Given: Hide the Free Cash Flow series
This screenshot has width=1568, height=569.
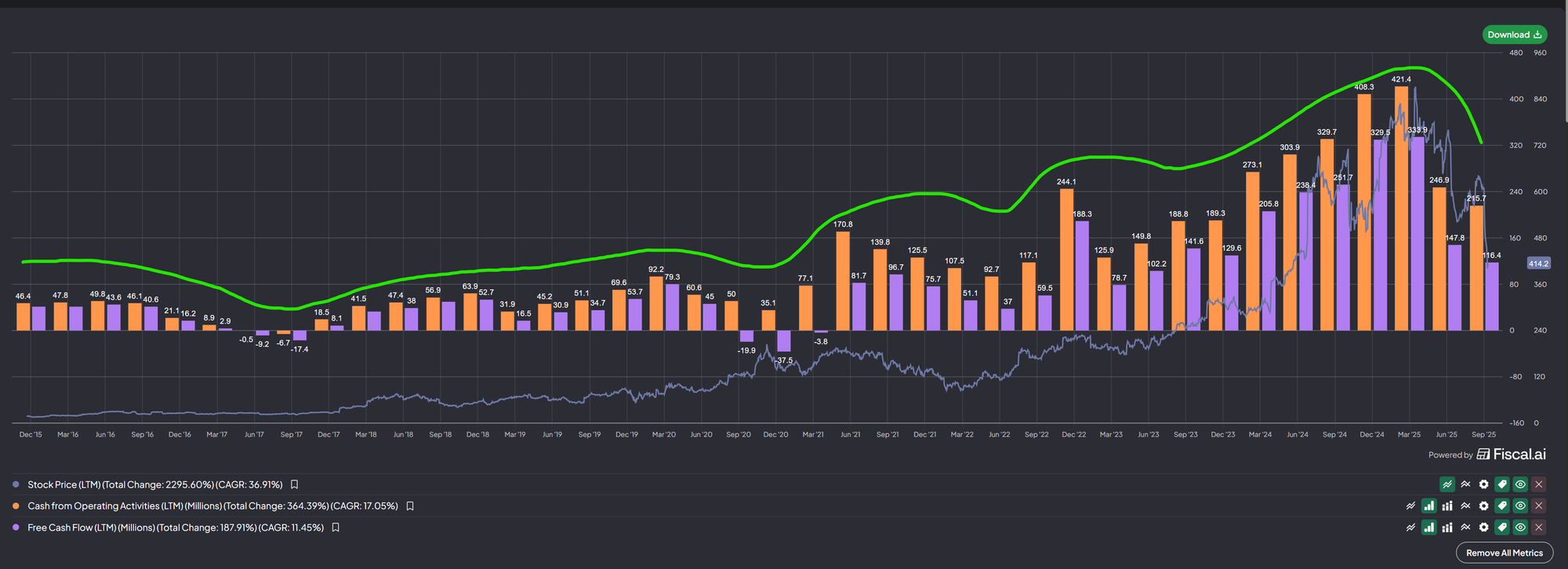Looking at the screenshot, I should pos(1520,527).
